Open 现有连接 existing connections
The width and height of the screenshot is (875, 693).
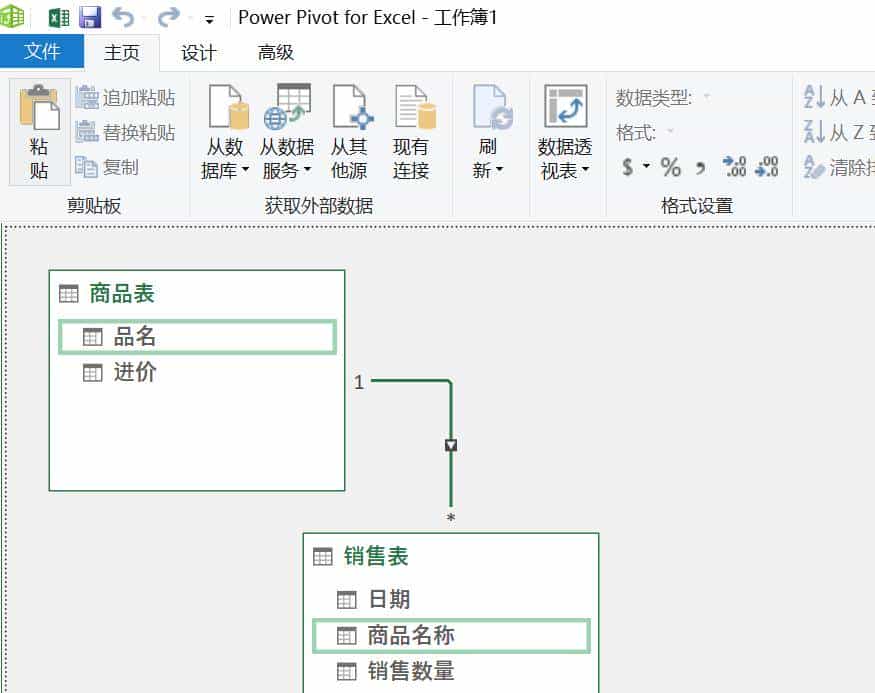coord(414,128)
